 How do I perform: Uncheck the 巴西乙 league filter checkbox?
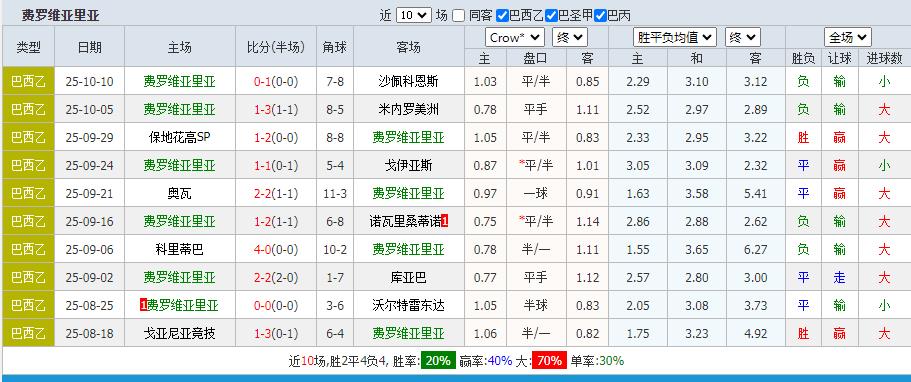point(503,15)
